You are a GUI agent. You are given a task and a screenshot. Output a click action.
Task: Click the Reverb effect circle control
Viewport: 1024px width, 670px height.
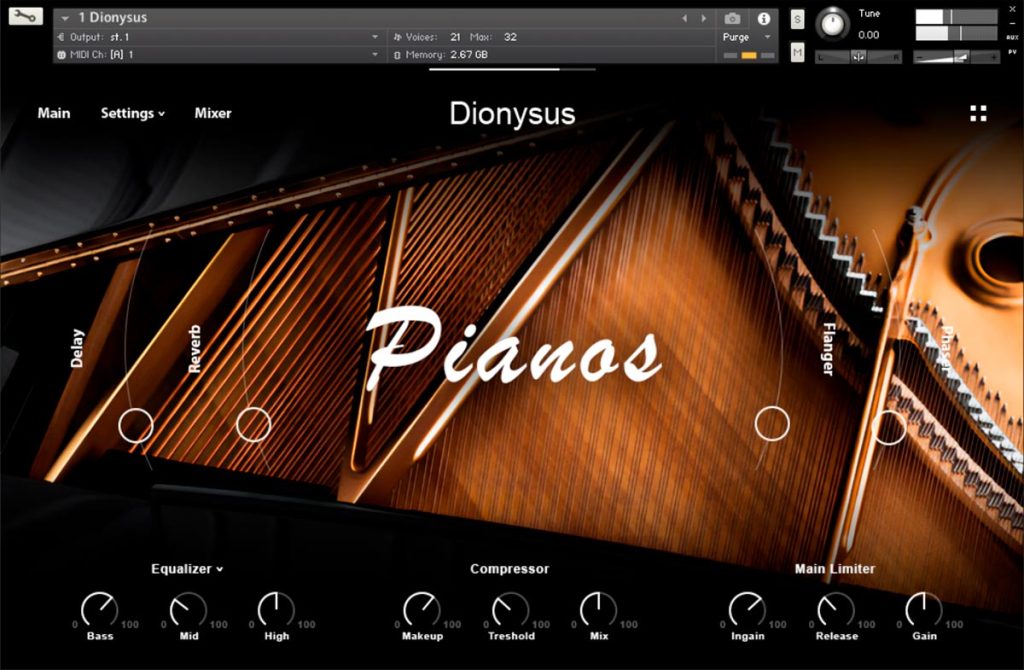[x=253, y=424]
